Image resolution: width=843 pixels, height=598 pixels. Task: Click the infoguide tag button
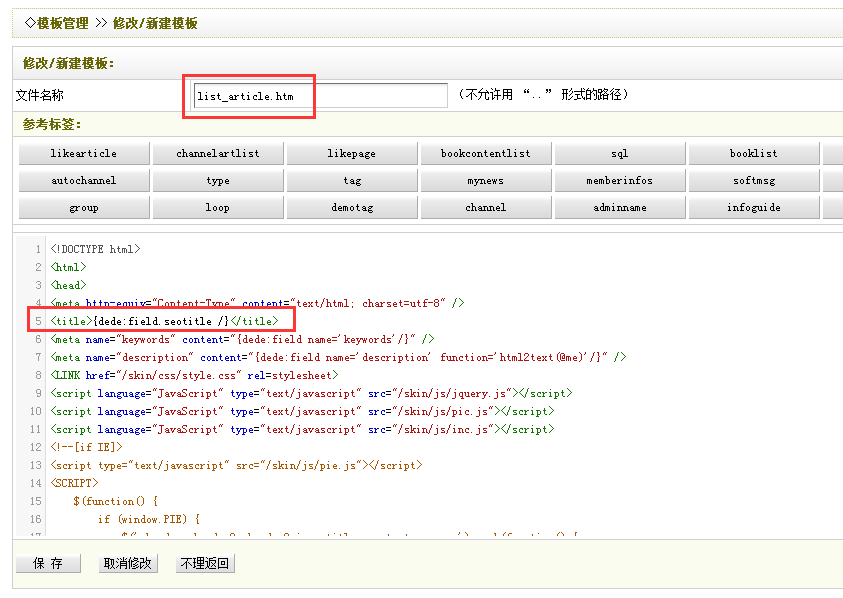pos(754,208)
